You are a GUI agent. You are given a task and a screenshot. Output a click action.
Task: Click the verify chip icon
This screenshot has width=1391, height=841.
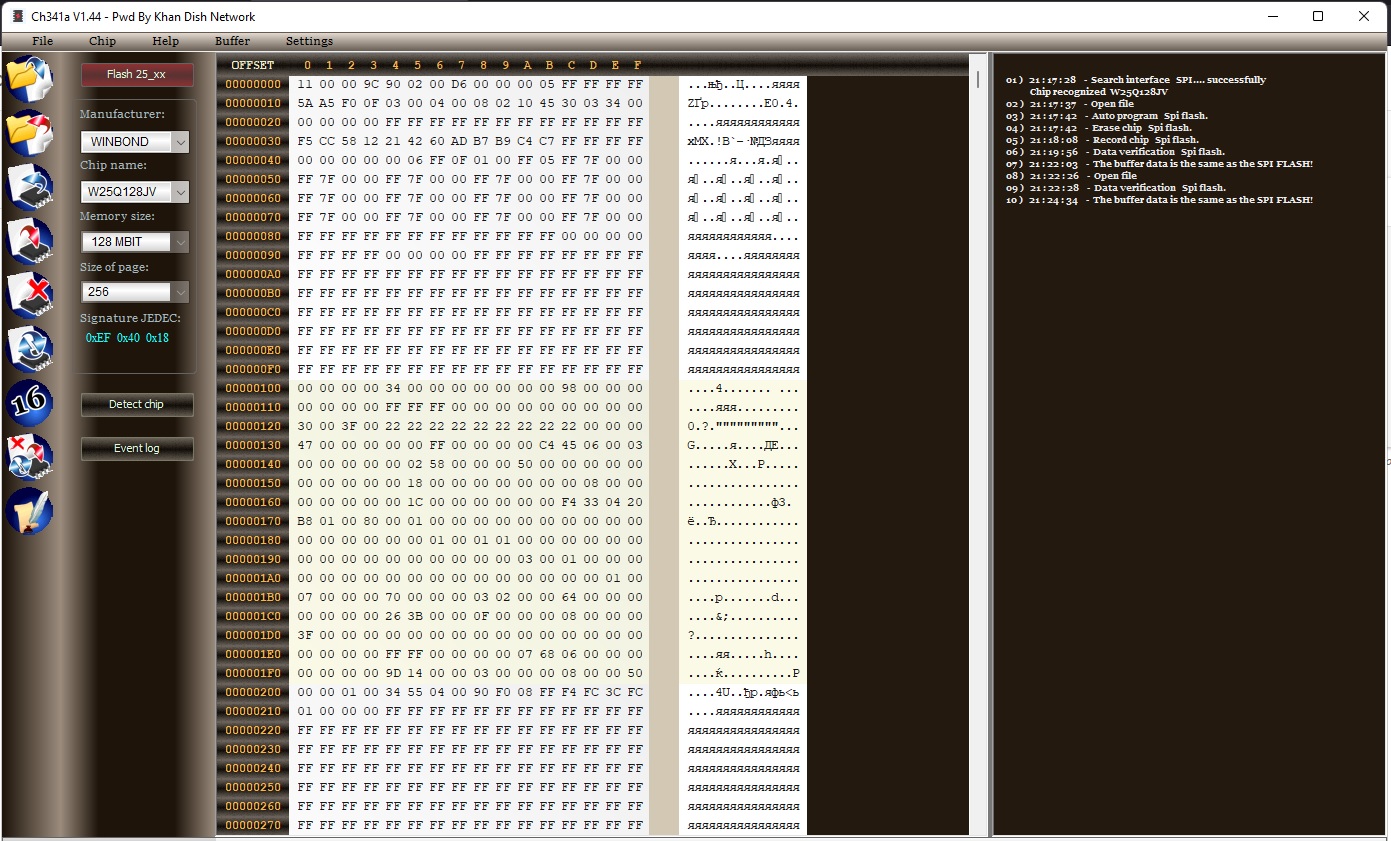point(29,349)
